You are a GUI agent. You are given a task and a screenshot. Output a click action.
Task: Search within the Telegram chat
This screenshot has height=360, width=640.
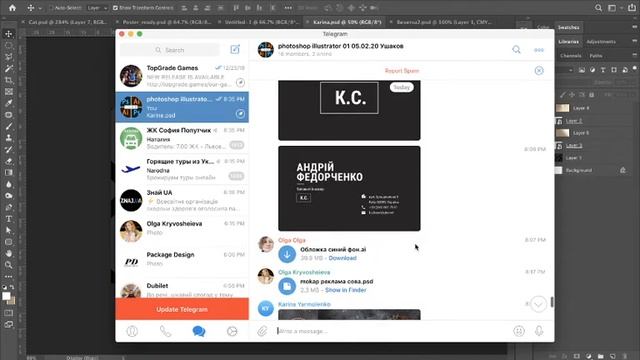[516, 50]
